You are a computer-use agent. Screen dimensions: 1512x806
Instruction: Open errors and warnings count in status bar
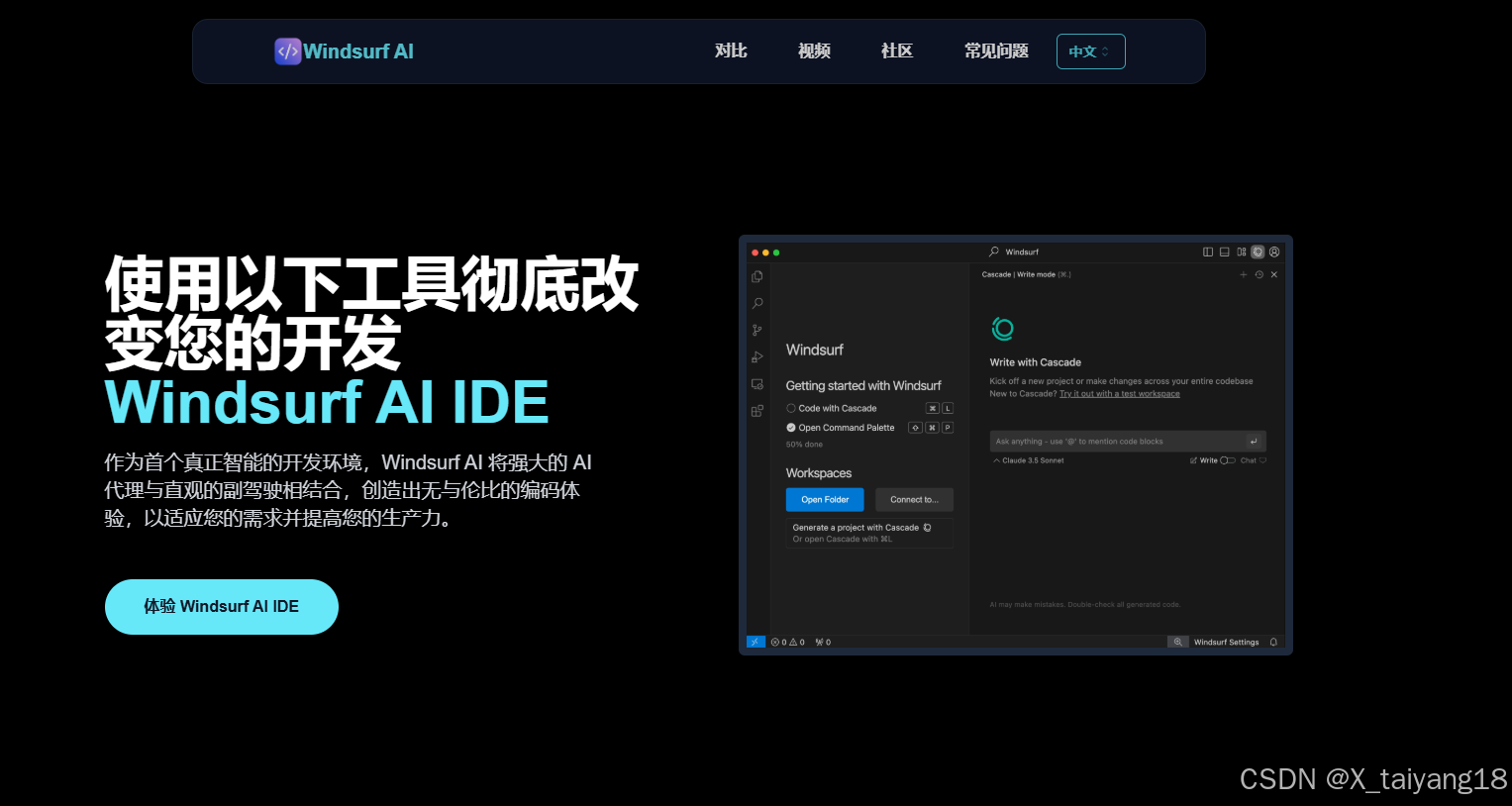point(788,643)
